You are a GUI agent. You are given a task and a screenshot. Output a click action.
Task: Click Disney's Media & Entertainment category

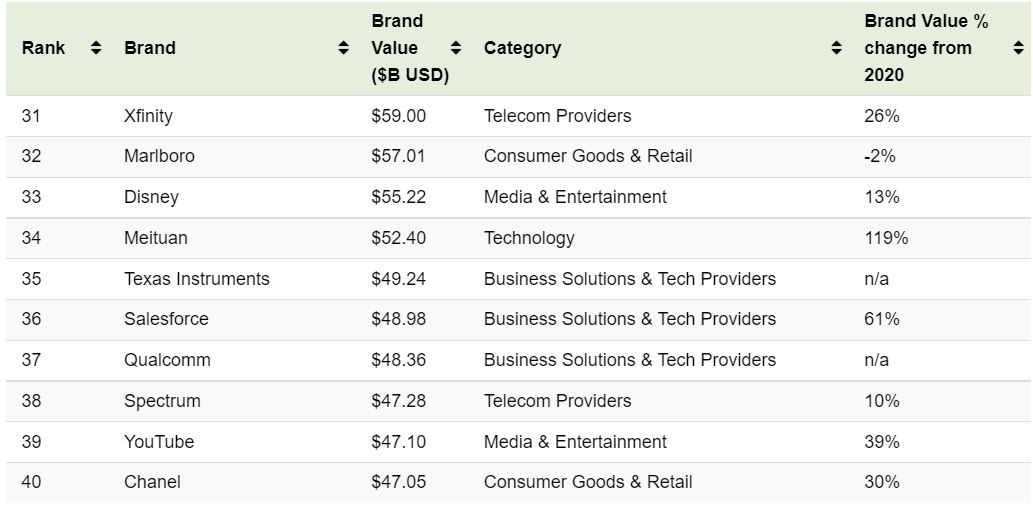(575, 197)
